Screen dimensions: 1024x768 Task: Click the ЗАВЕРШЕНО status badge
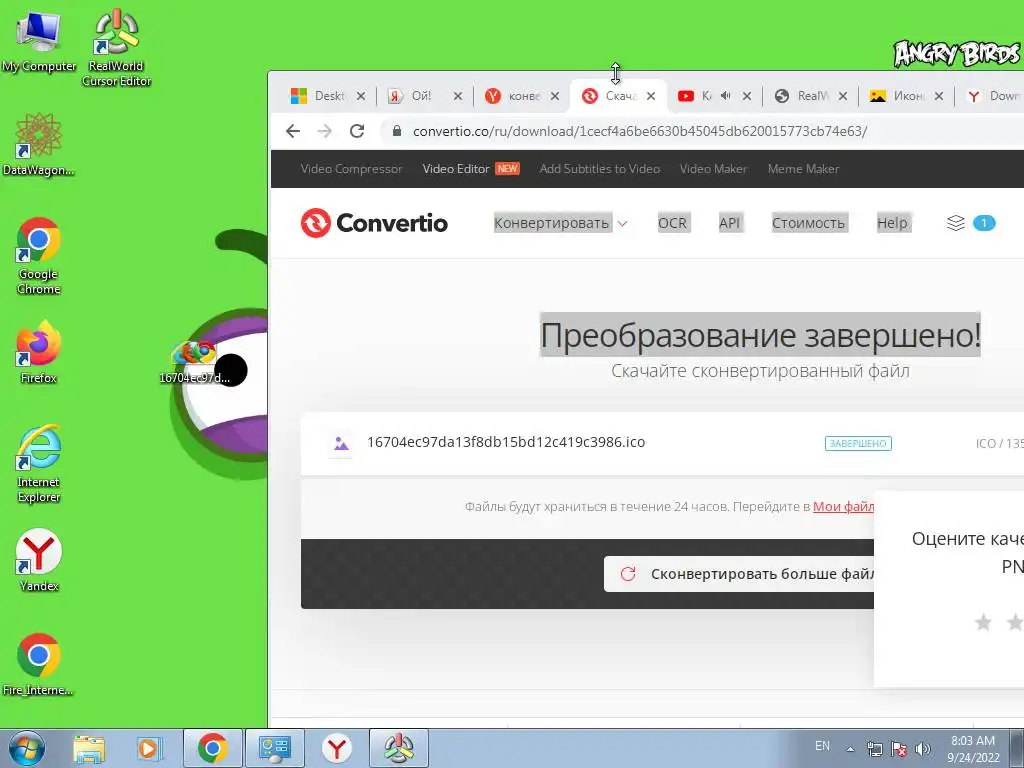coord(858,443)
